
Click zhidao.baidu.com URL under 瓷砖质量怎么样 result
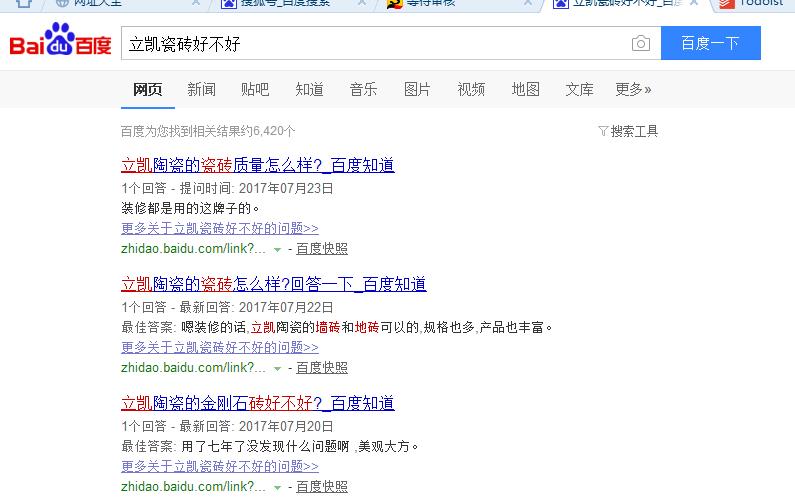(x=193, y=248)
